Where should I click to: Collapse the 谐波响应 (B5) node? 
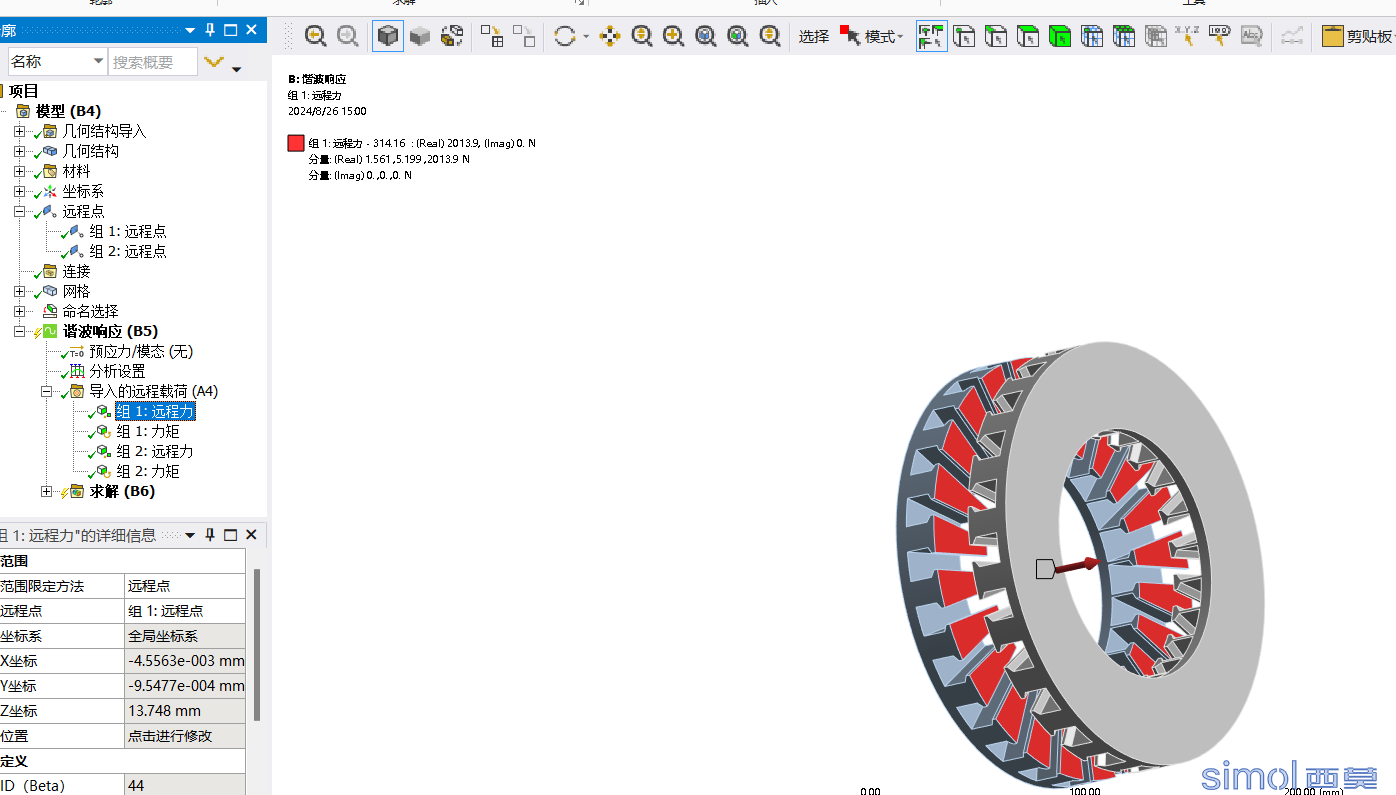tap(19, 331)
